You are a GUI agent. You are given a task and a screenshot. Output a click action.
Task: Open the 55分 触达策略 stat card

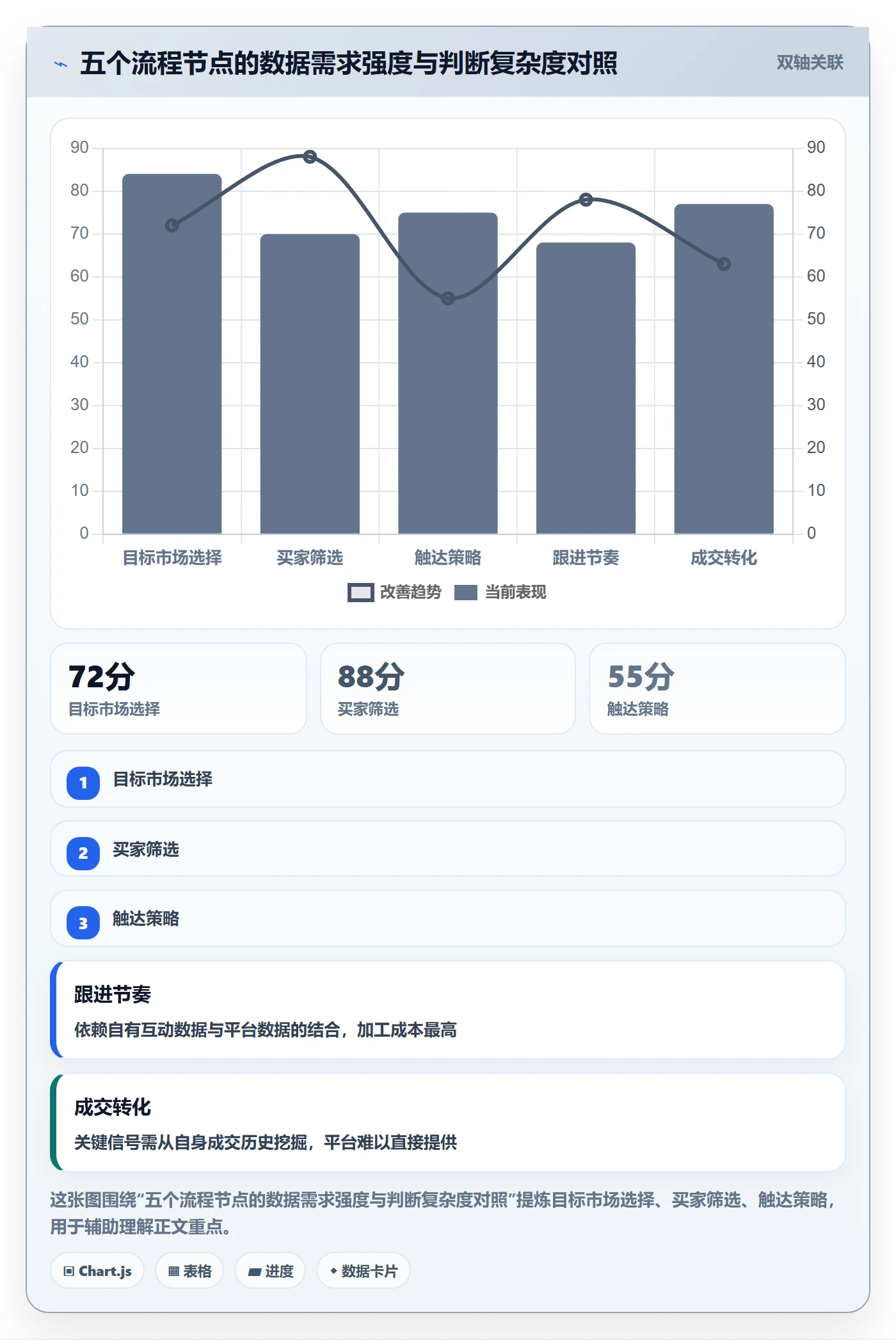pyautogui.click(x=717, y=689)
